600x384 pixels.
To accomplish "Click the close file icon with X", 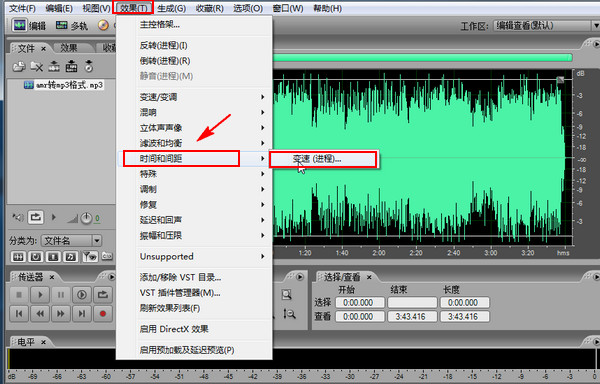I will click(37, 67).
